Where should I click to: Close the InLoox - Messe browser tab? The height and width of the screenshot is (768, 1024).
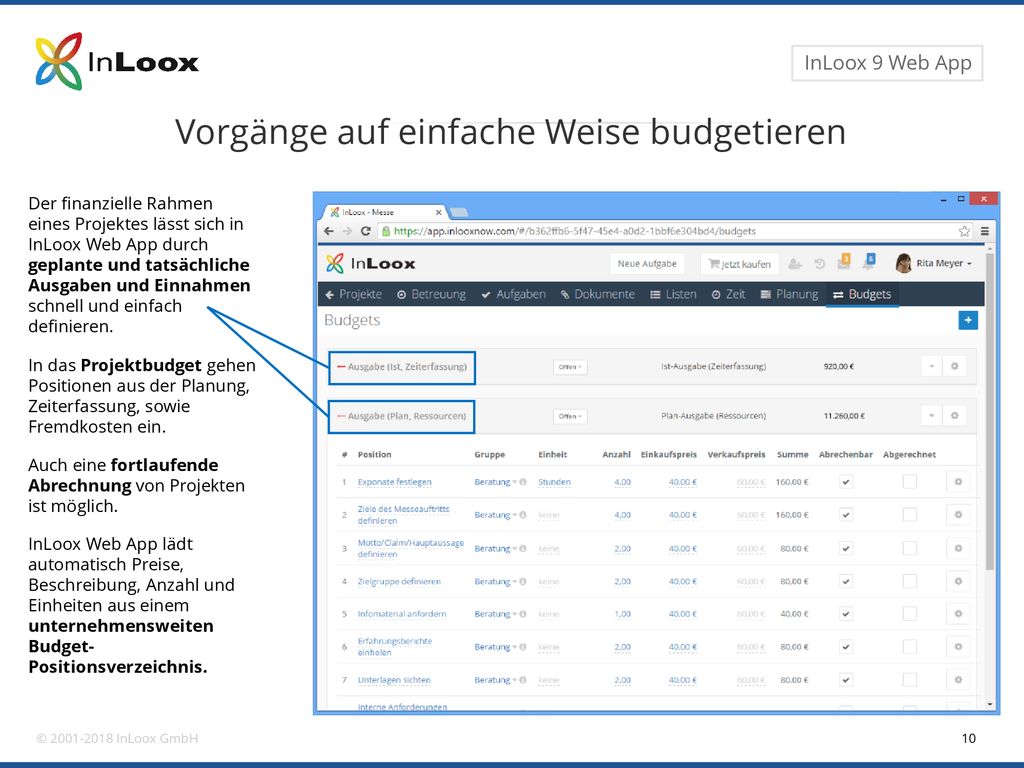tap(439, 212)
